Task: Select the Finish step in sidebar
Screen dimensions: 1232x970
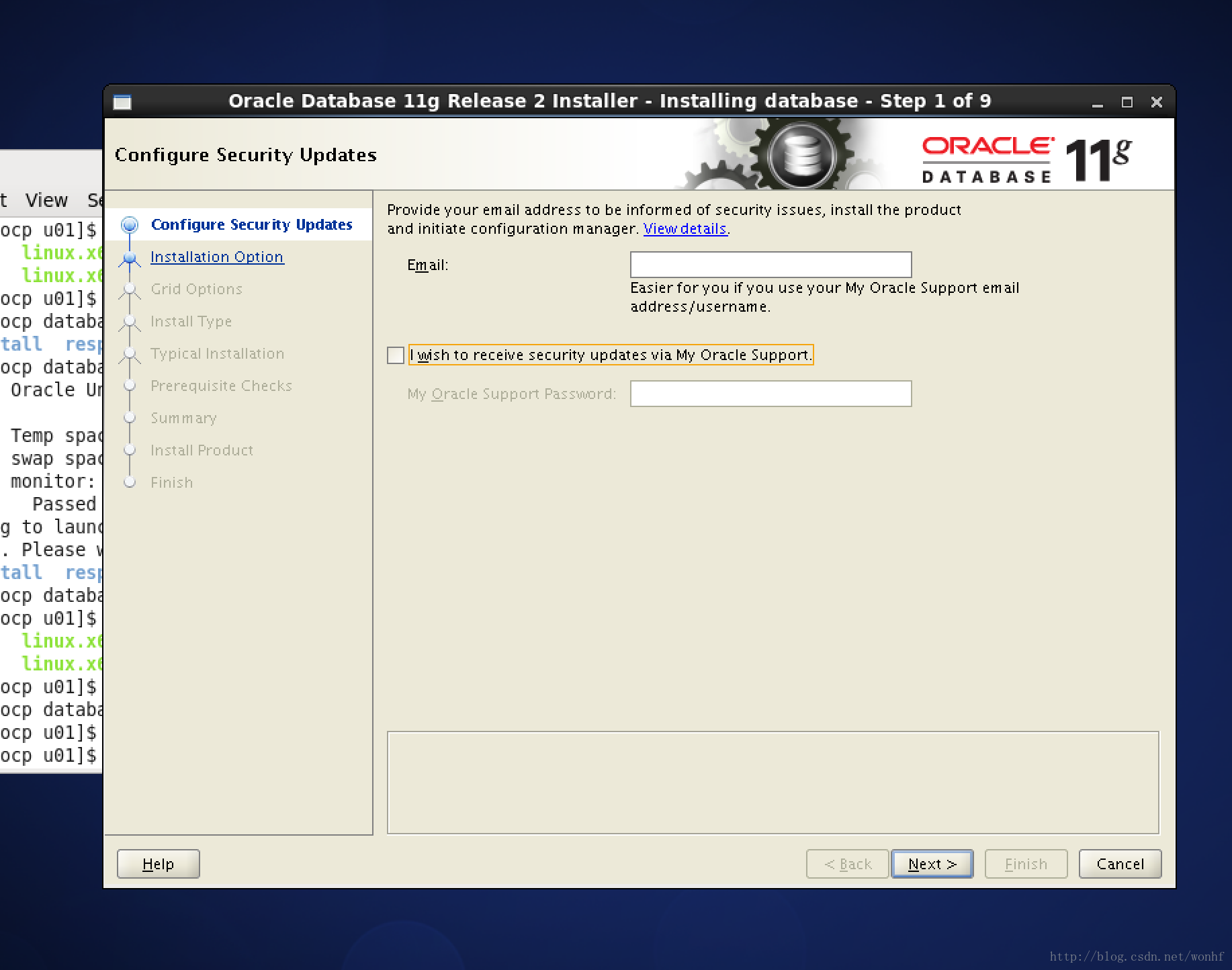Action: point(171,482)
